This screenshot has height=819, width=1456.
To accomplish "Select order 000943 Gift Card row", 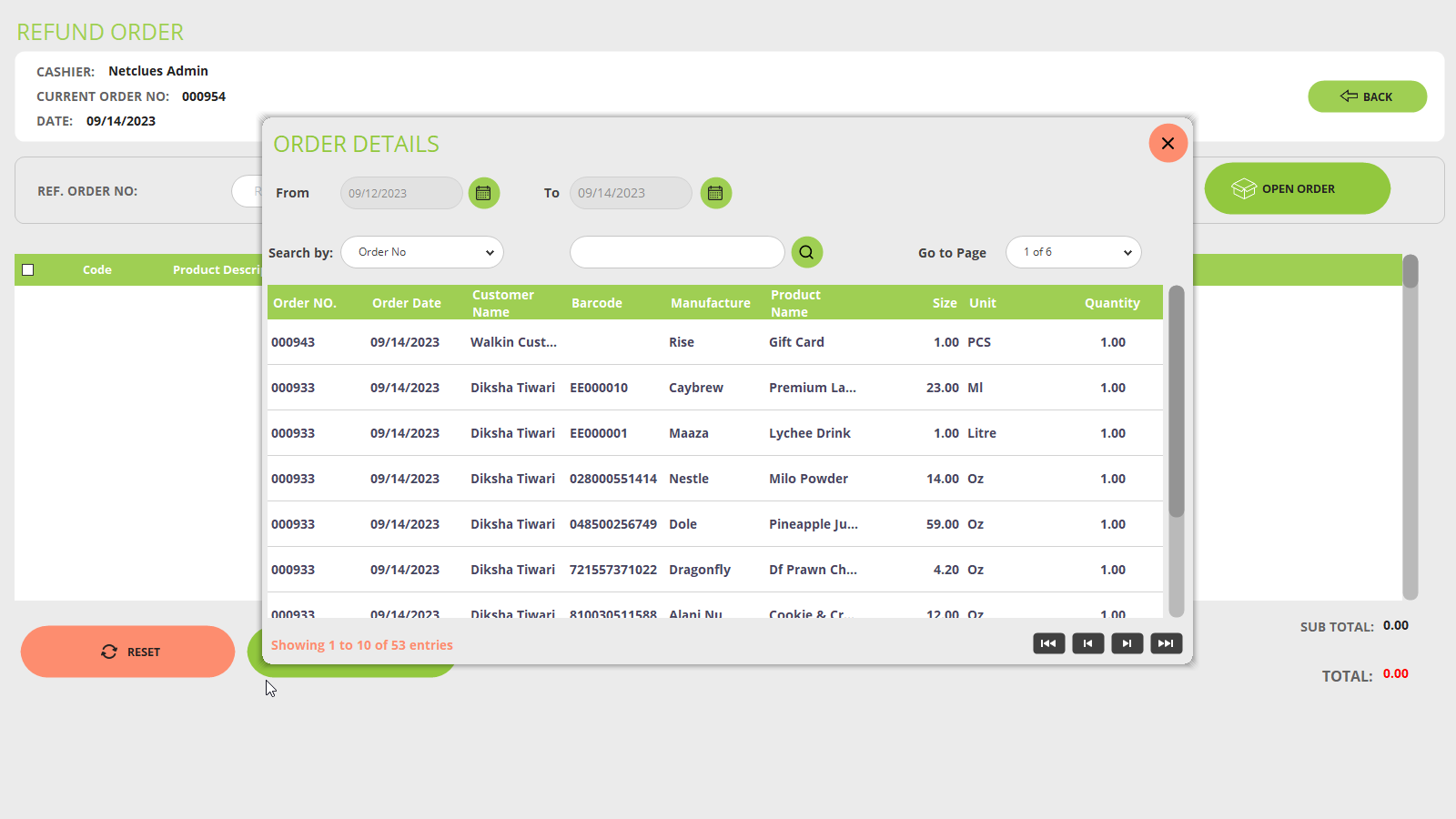I will 714,342.
